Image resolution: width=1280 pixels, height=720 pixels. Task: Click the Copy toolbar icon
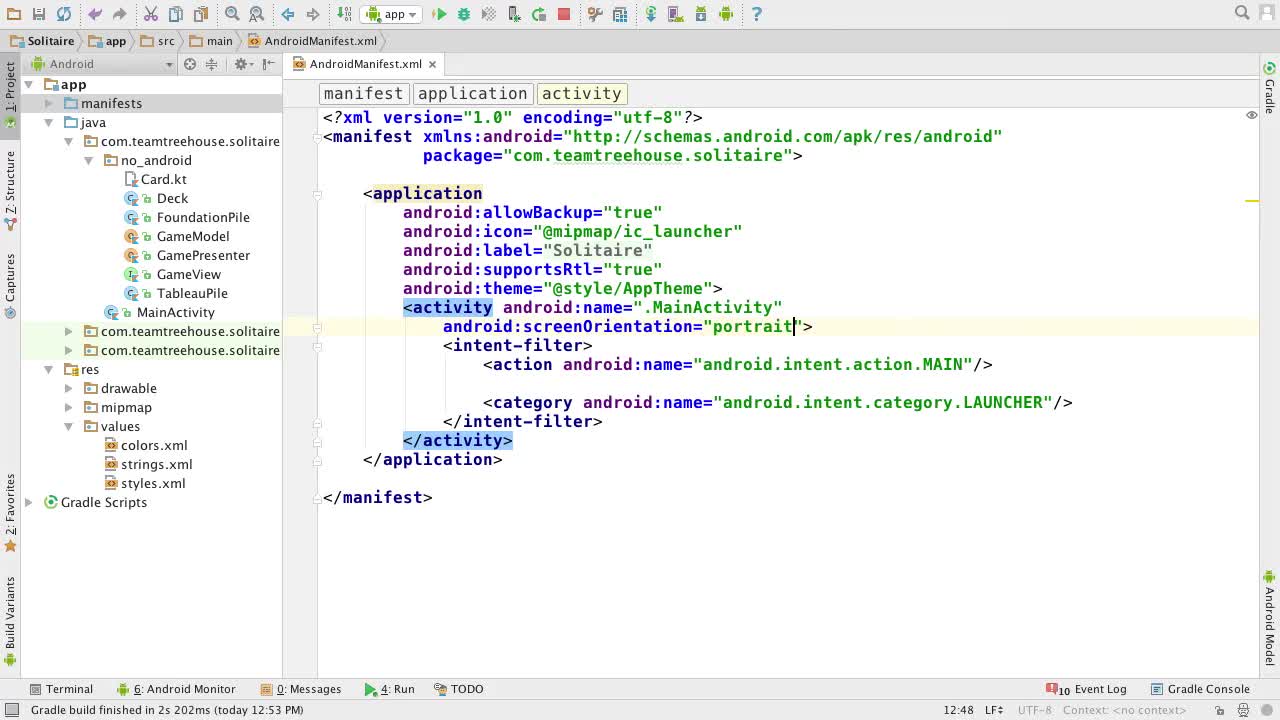(176, 14)
